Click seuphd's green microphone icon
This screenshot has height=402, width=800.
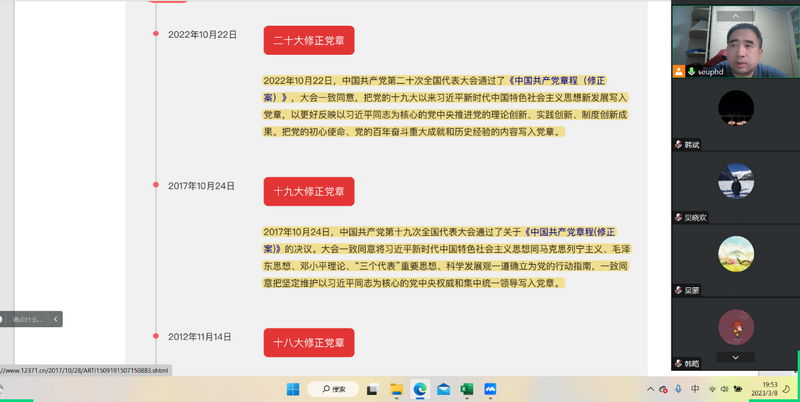click(x=691, y=72)
